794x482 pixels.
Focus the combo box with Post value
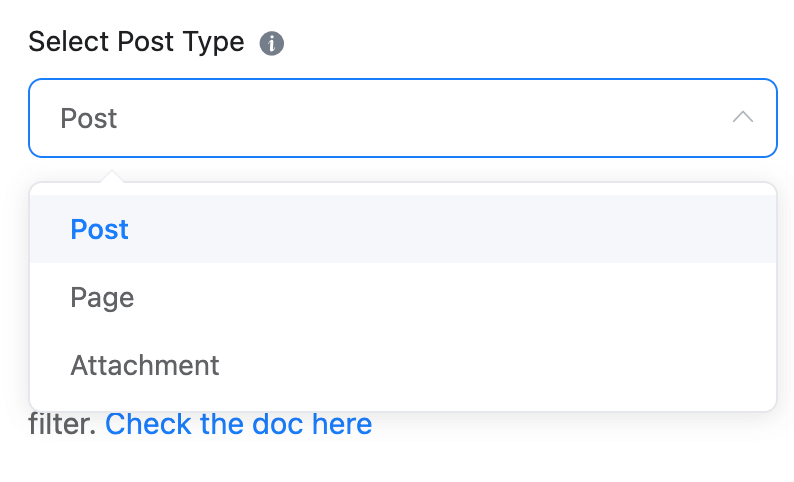tap(380, 118)
